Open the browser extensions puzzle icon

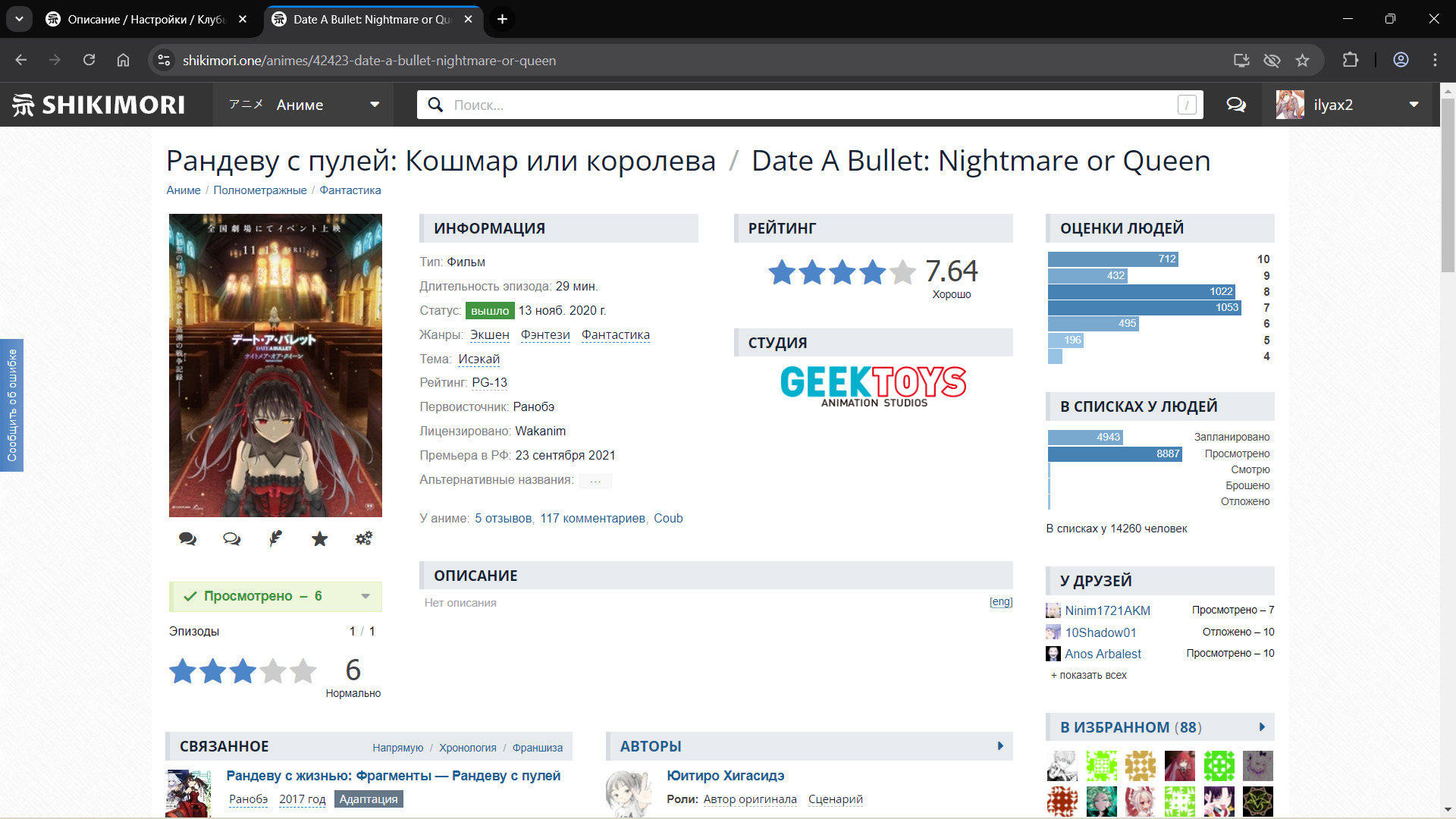click(1350, 61)
